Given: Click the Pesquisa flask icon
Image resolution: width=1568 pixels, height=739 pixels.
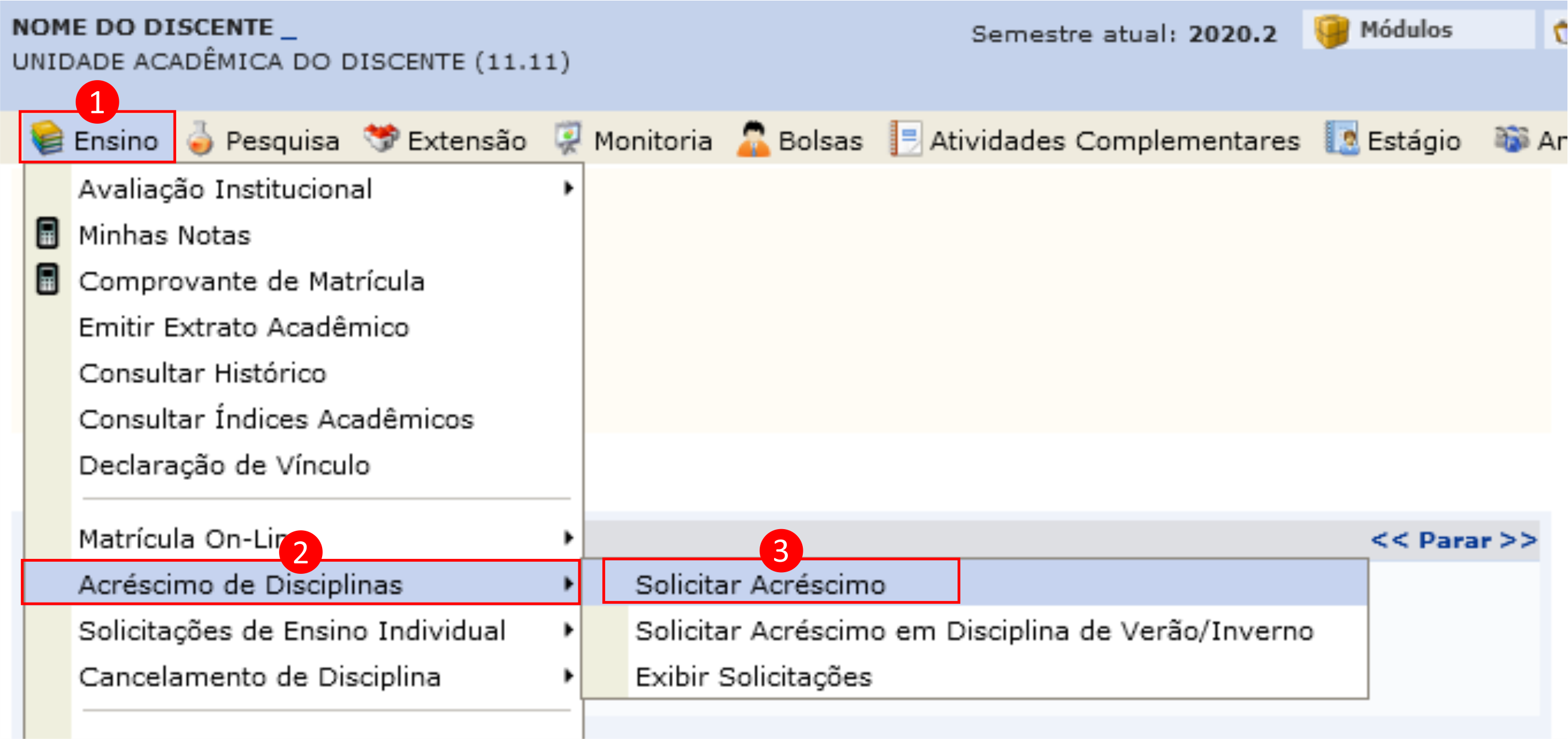Looking at the screenshot, I should (x=201, y=139).
